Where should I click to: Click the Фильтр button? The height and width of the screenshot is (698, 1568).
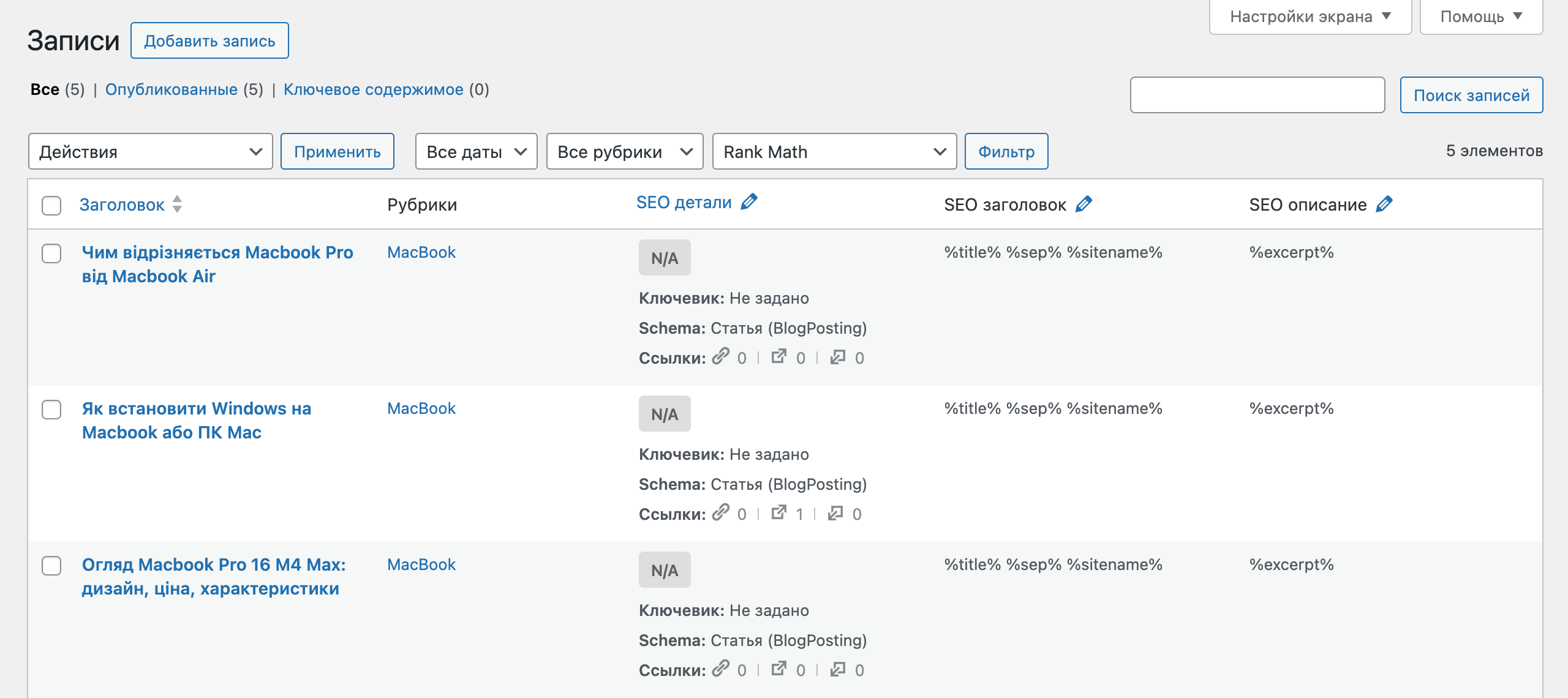click(1006, 151)
